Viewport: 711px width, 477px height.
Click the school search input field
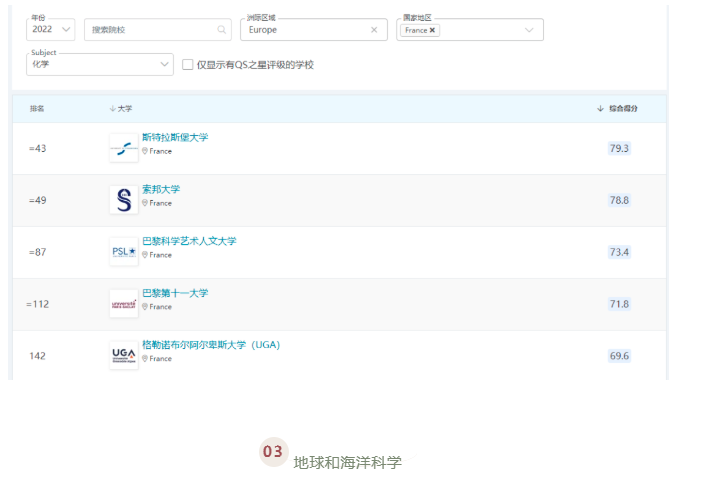150,30
